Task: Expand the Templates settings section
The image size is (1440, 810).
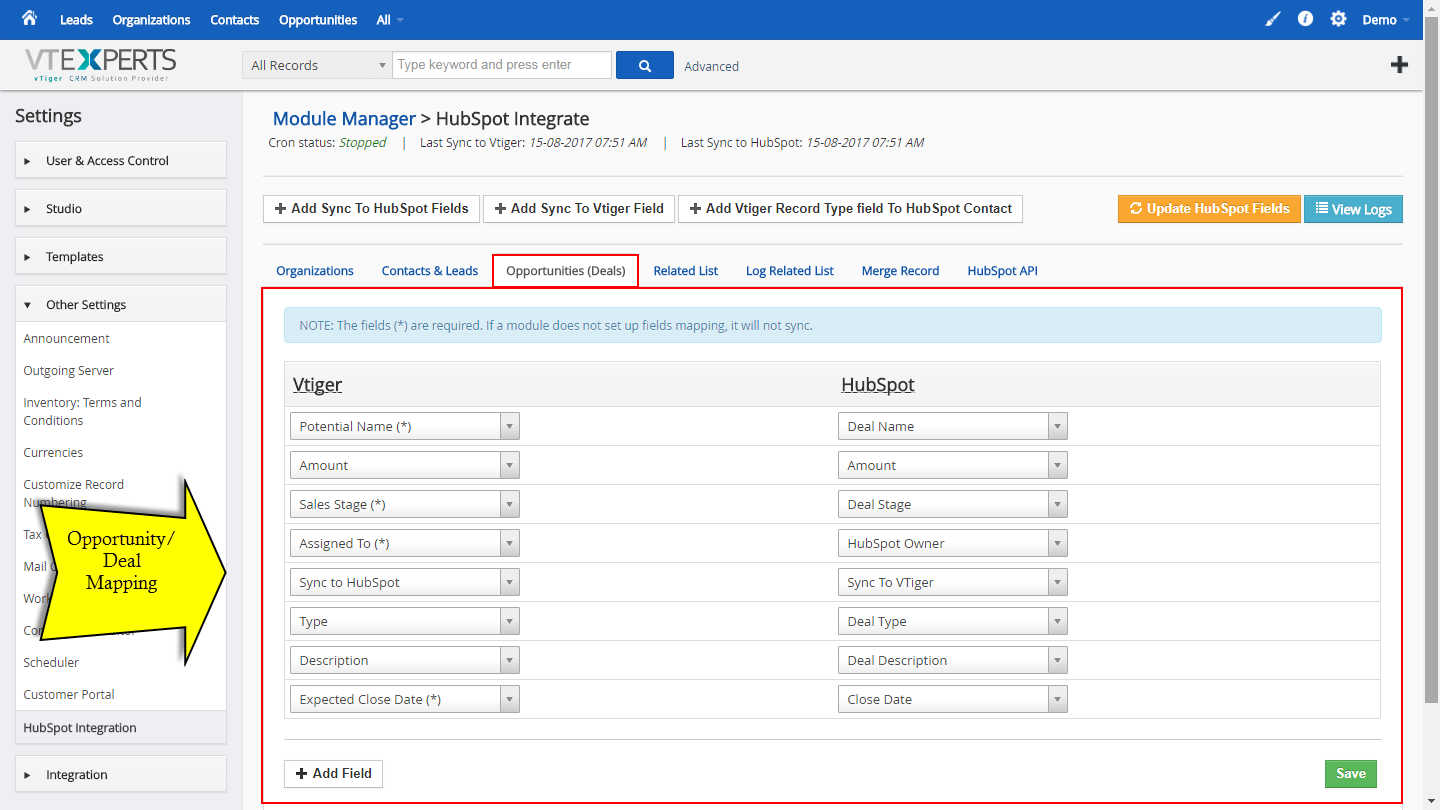Action: (121, 256)
